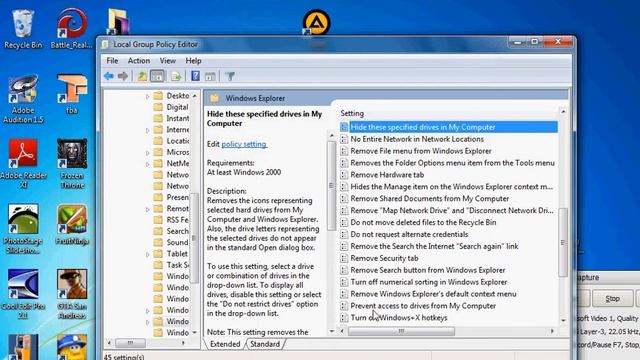Screen dimensions: 640x360
Task: Click the Filter funnel toolbar icon
Action: [230, 76]
